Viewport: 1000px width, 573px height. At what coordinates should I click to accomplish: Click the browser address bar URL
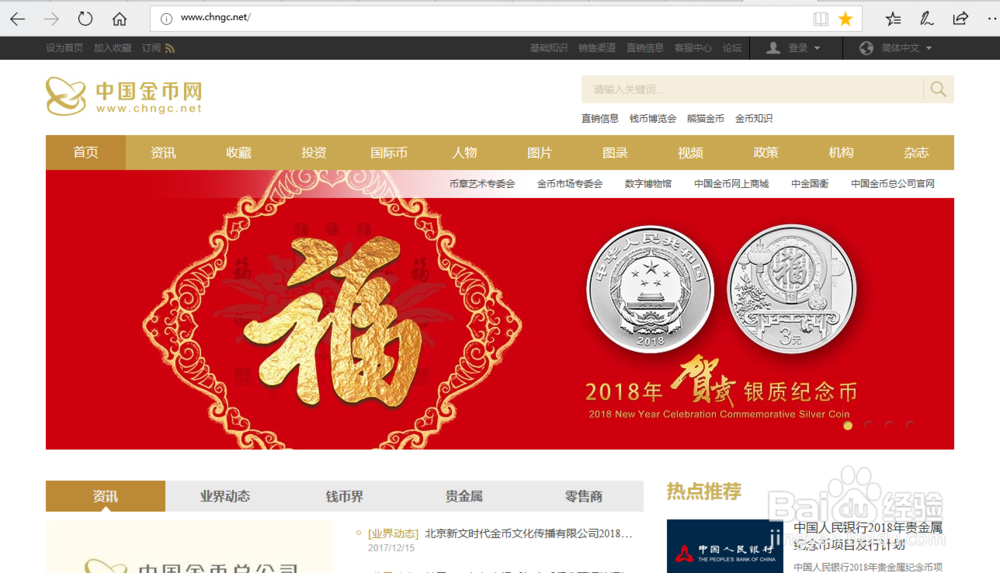coord(215,17)
